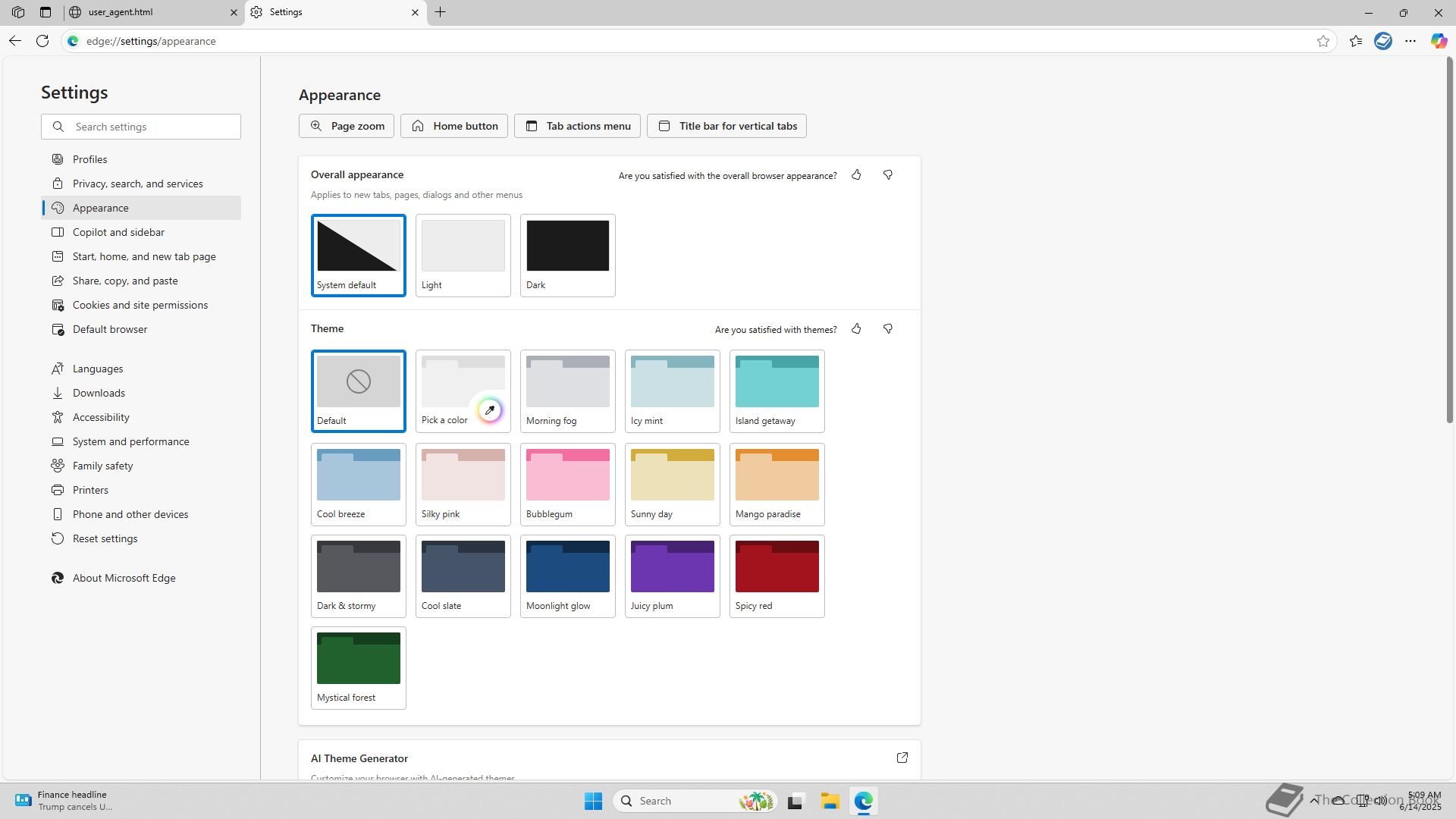Open tab actions menu icon in title bar
The width and height of the screenshot is (1456, 819).
pyautogui.click(x=45, y=12)
